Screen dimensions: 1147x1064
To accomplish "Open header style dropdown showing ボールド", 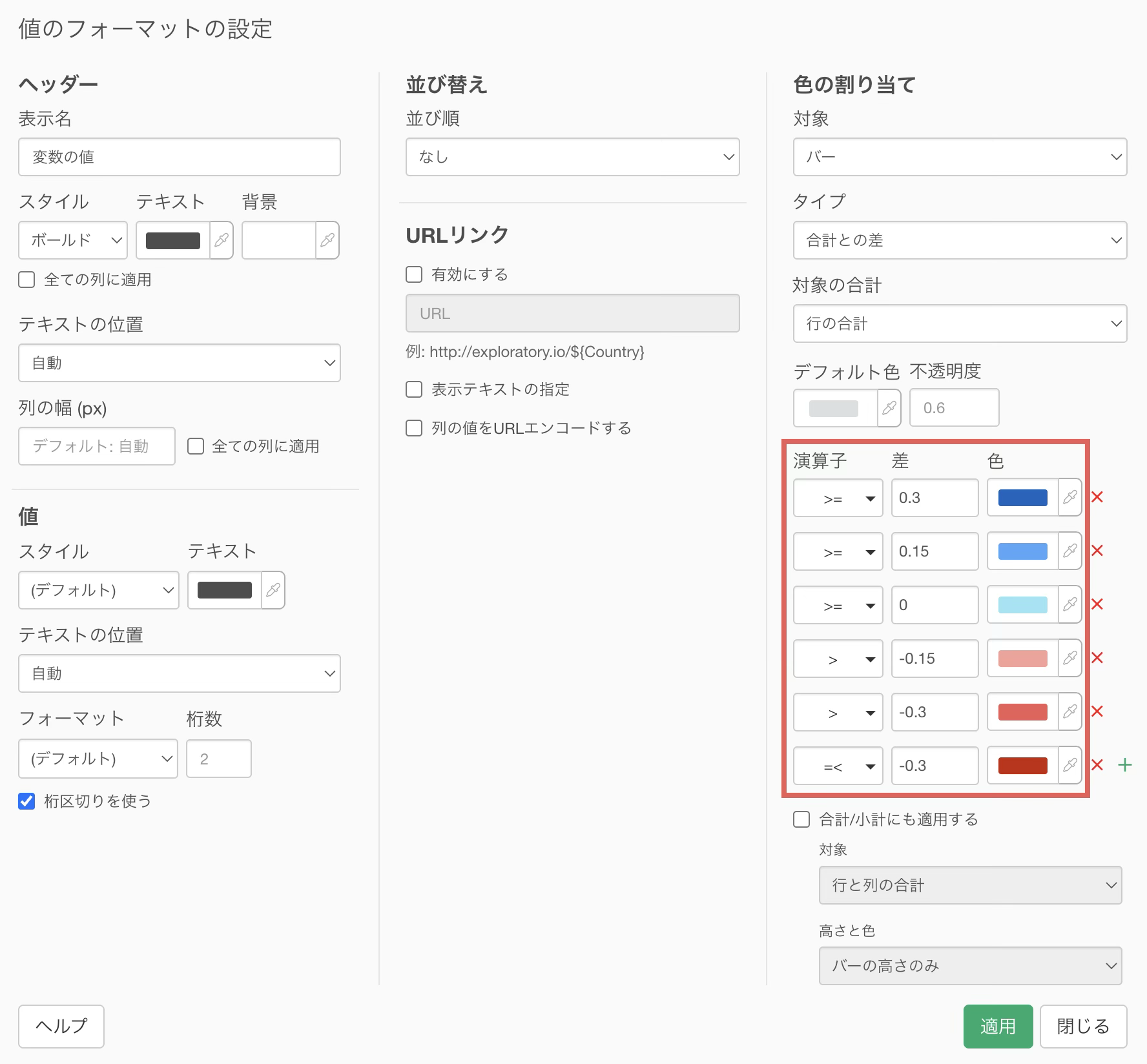I will click(x=73, y=240).
